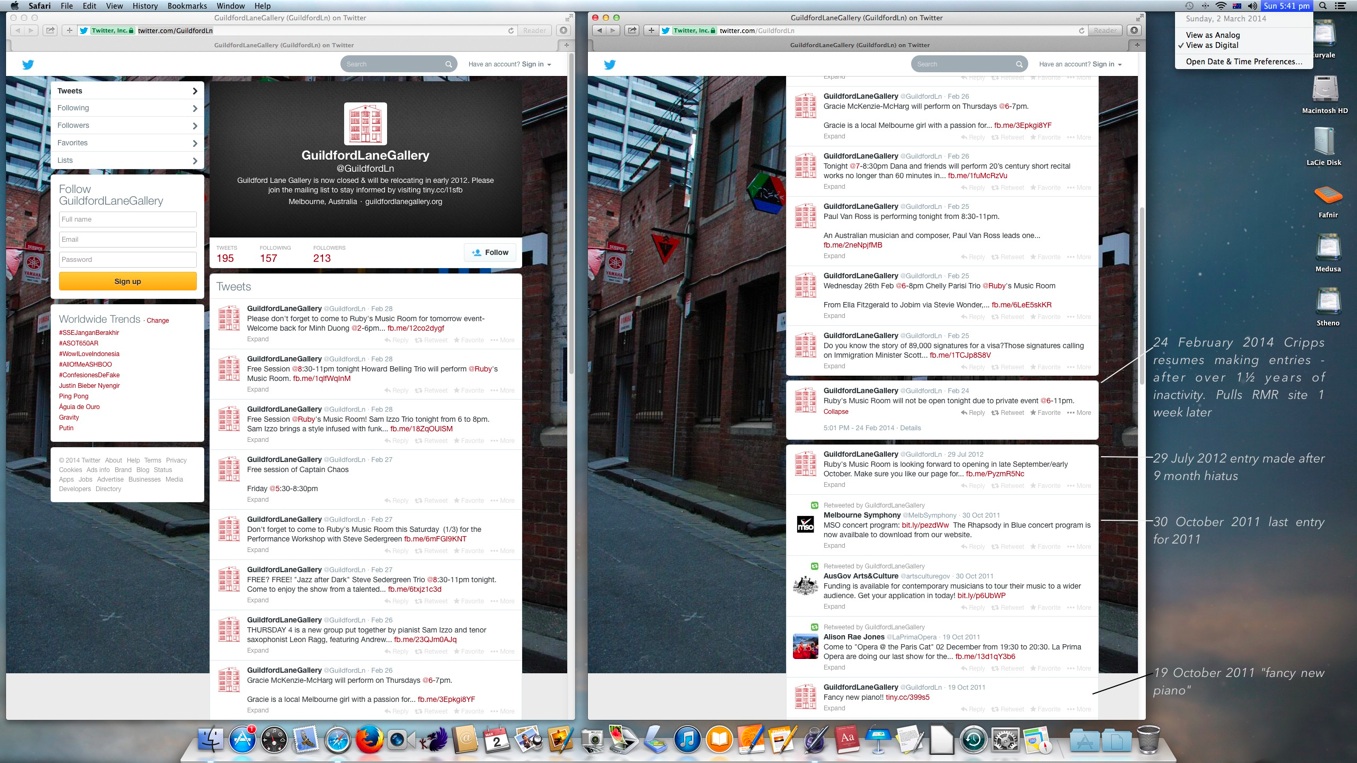Expand the Following sidebar row
1357x763 pixels.
click(127, 108)
